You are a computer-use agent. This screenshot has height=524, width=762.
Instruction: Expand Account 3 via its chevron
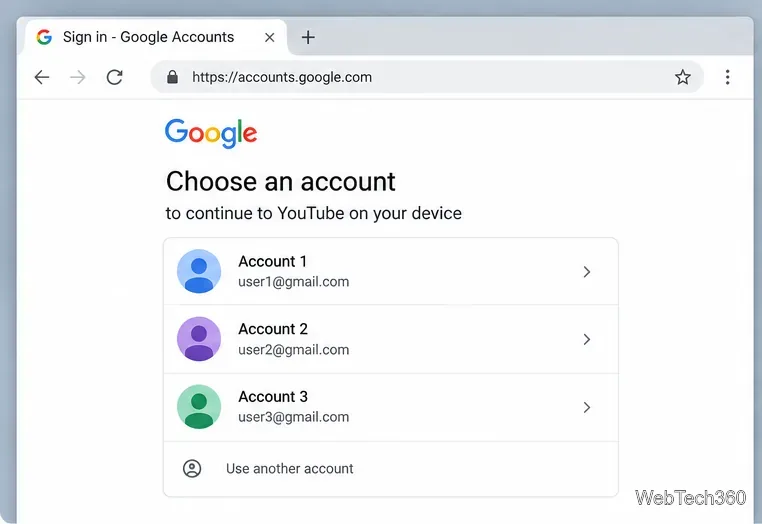coord(587,407)
